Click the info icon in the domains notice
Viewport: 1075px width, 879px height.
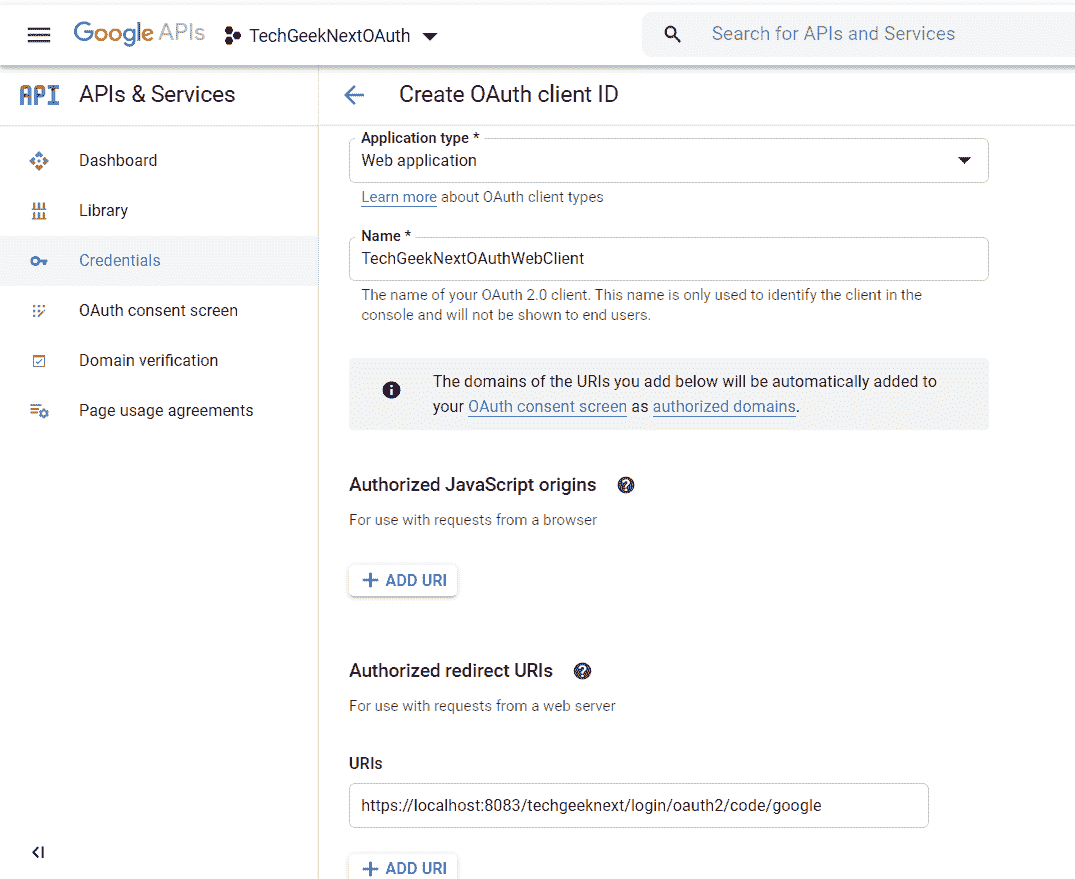click(391, 390)
